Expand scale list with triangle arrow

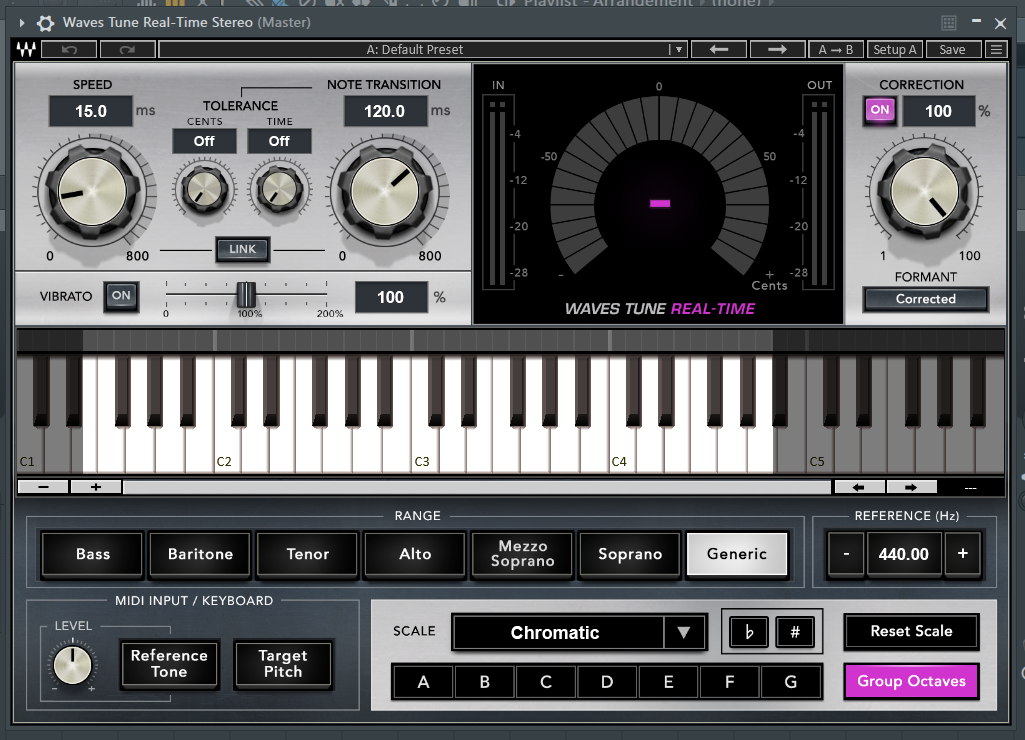pyautogui.click(x=684, y=632)
